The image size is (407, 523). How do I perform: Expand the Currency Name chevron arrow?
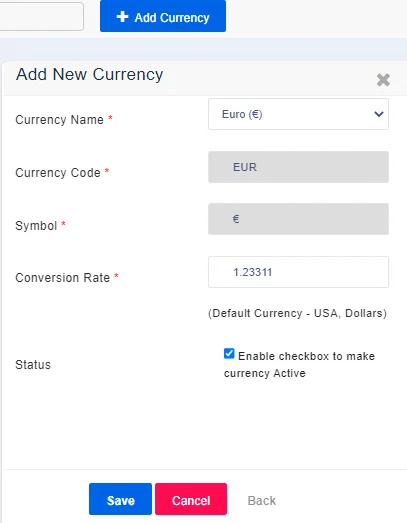click(379, 114)
